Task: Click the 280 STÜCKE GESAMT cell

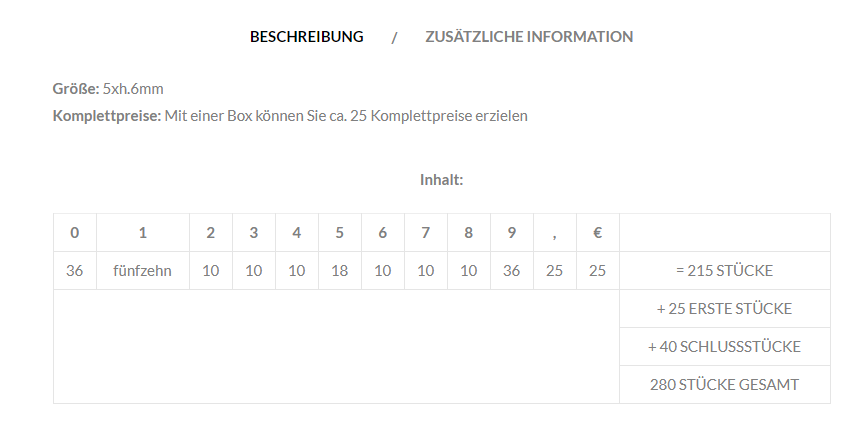Action: click(x=725, y=384)
